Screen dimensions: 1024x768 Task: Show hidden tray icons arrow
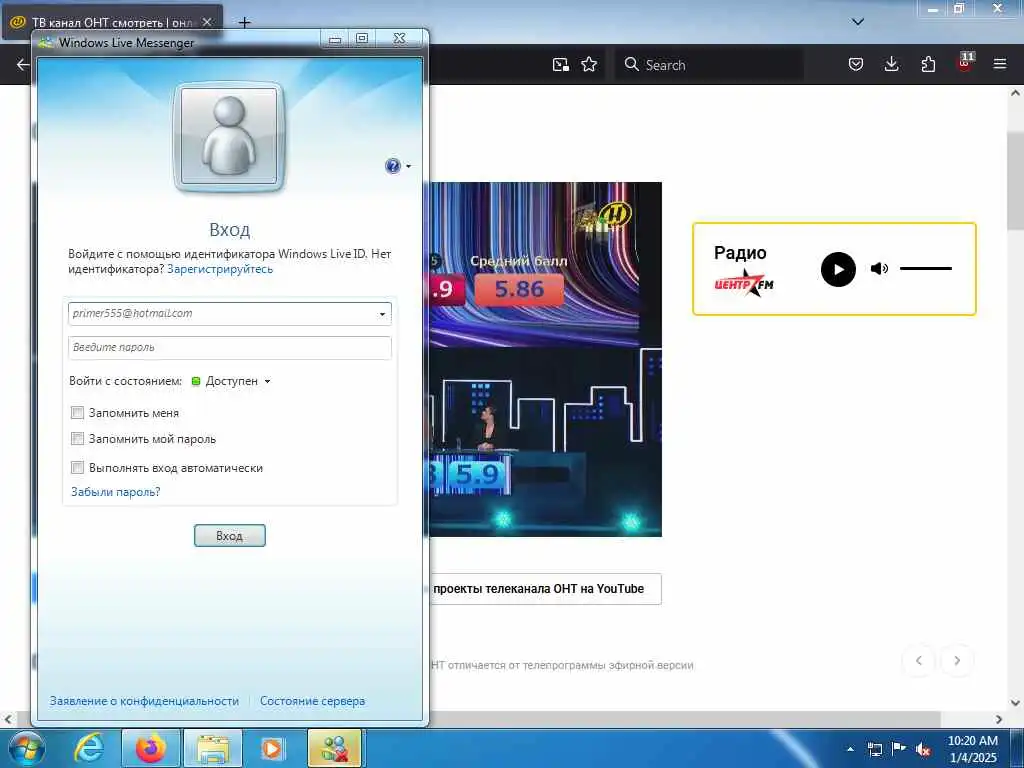[x=850, y=749]
